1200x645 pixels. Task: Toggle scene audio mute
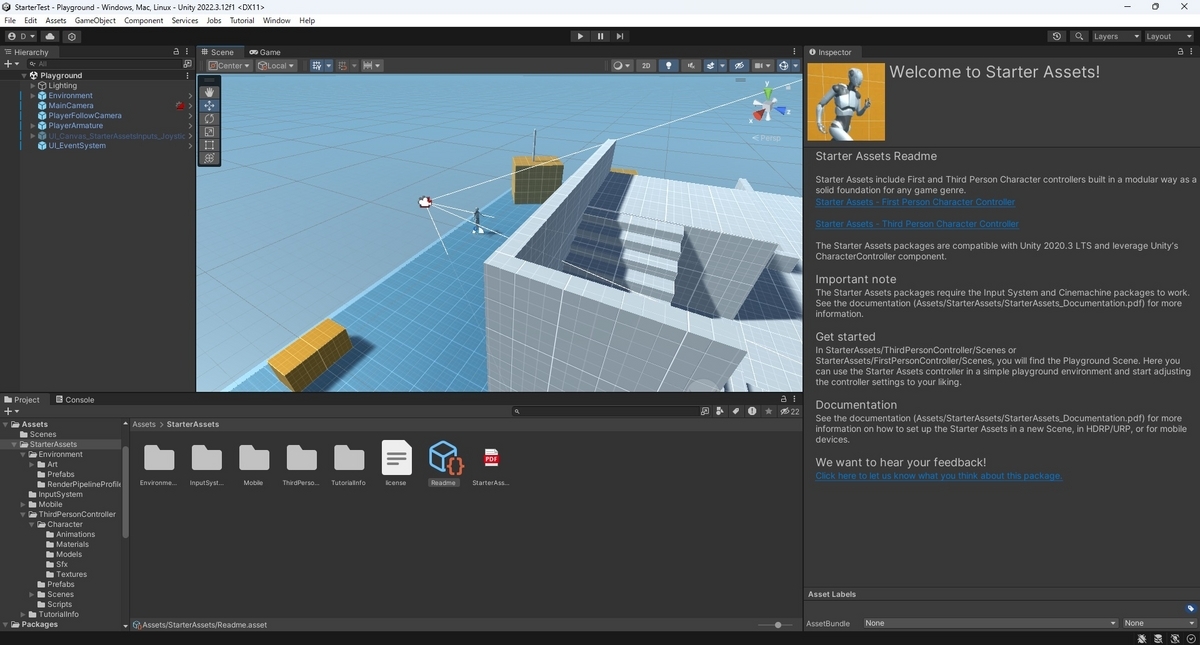[x=691, y=66]
